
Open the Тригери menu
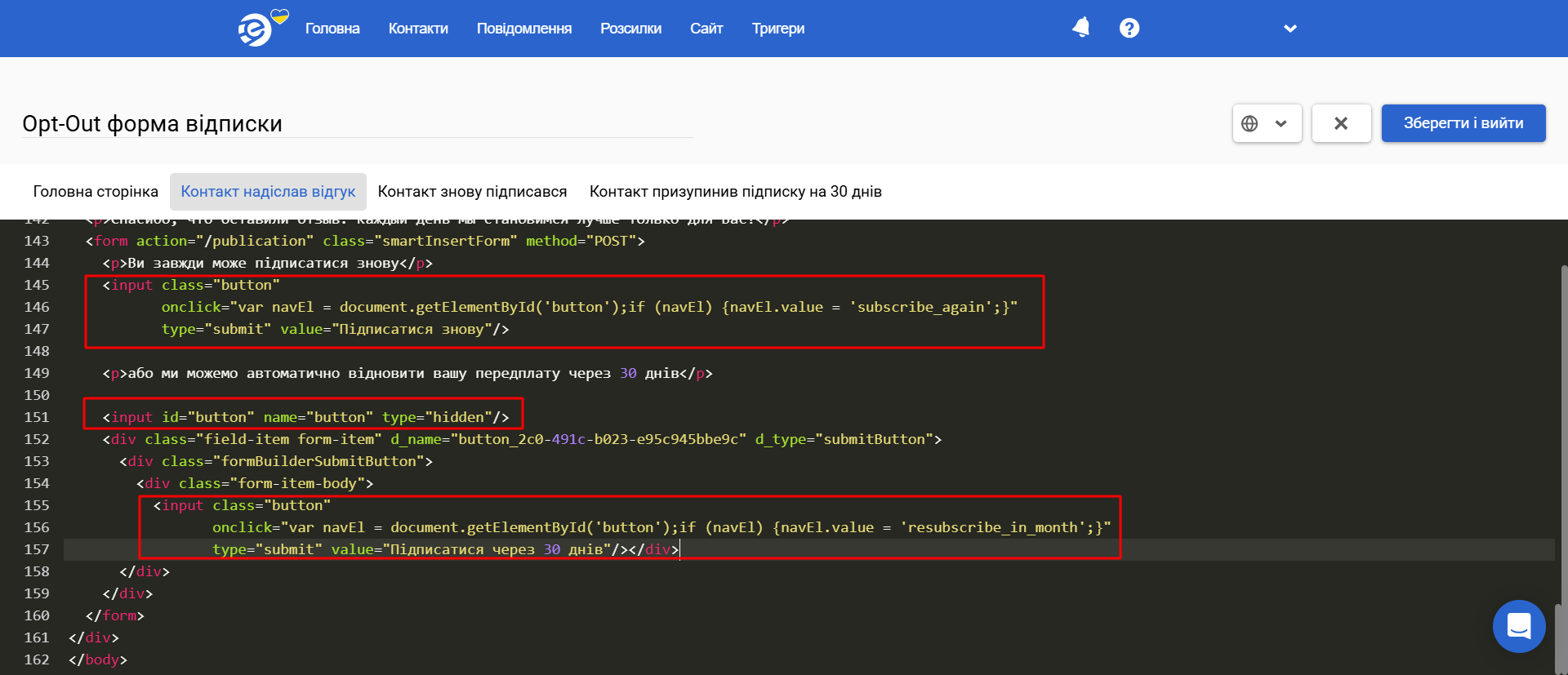pos(778,29)
